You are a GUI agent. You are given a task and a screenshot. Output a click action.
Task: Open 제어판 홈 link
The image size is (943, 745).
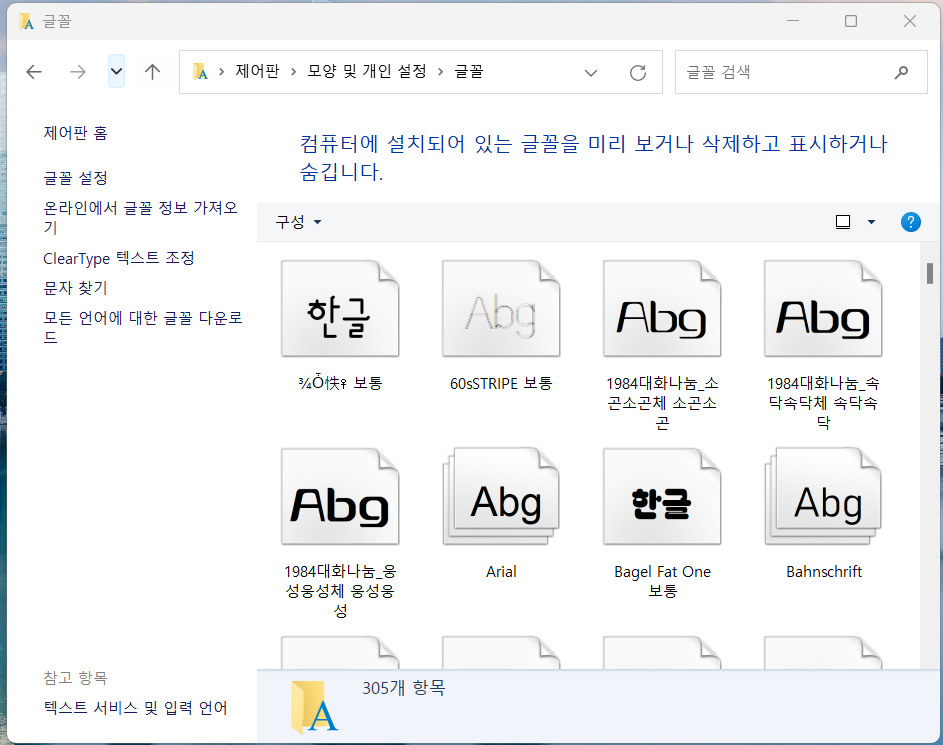75,133
